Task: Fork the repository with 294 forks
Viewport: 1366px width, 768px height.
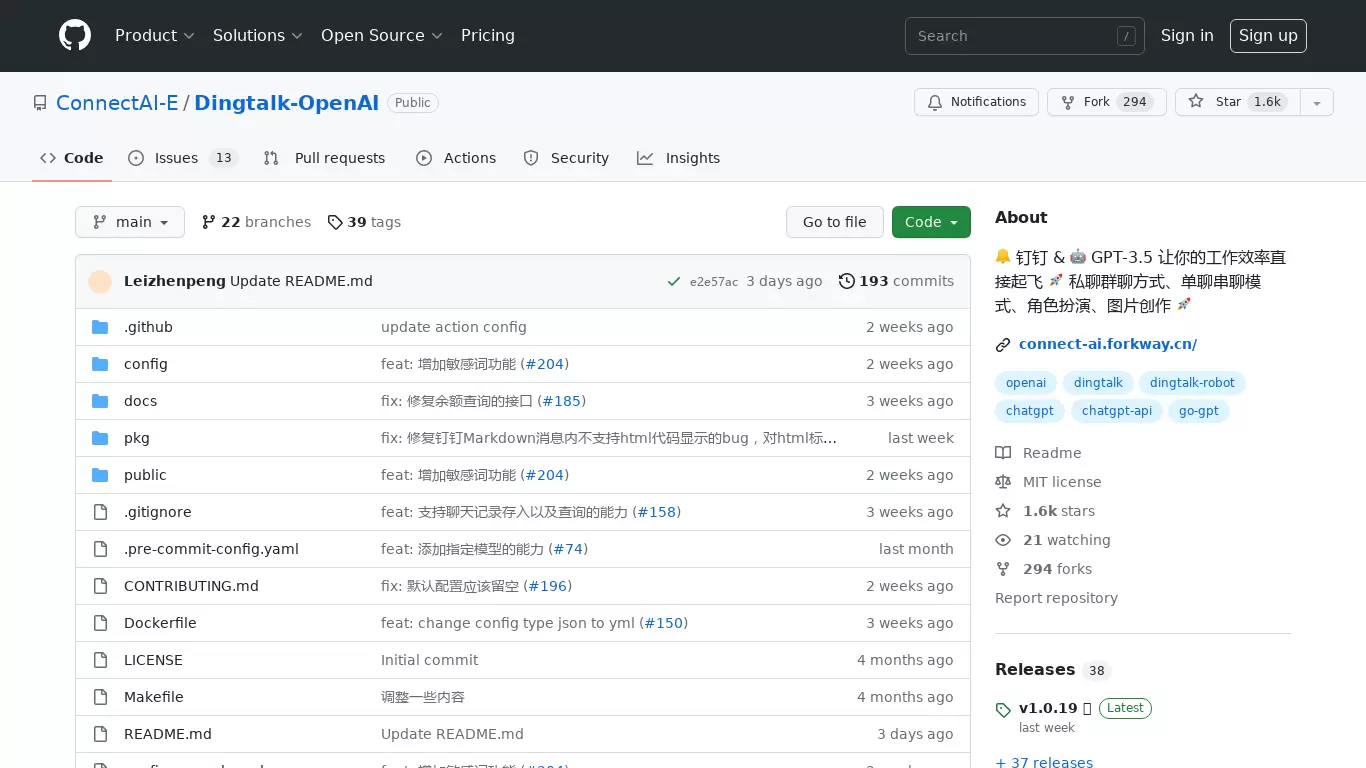Action: [1106, 102]
